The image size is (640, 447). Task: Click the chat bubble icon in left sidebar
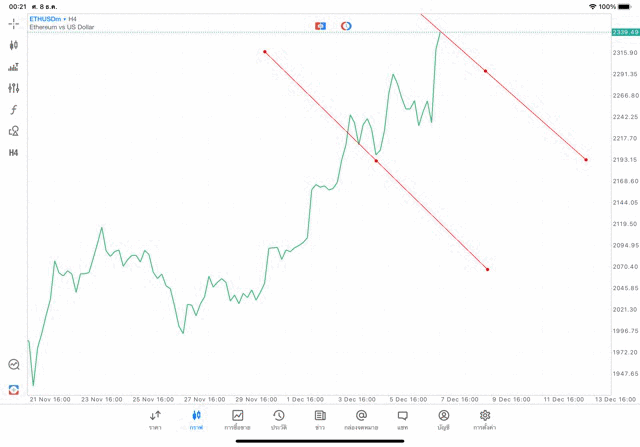(14, 365)
